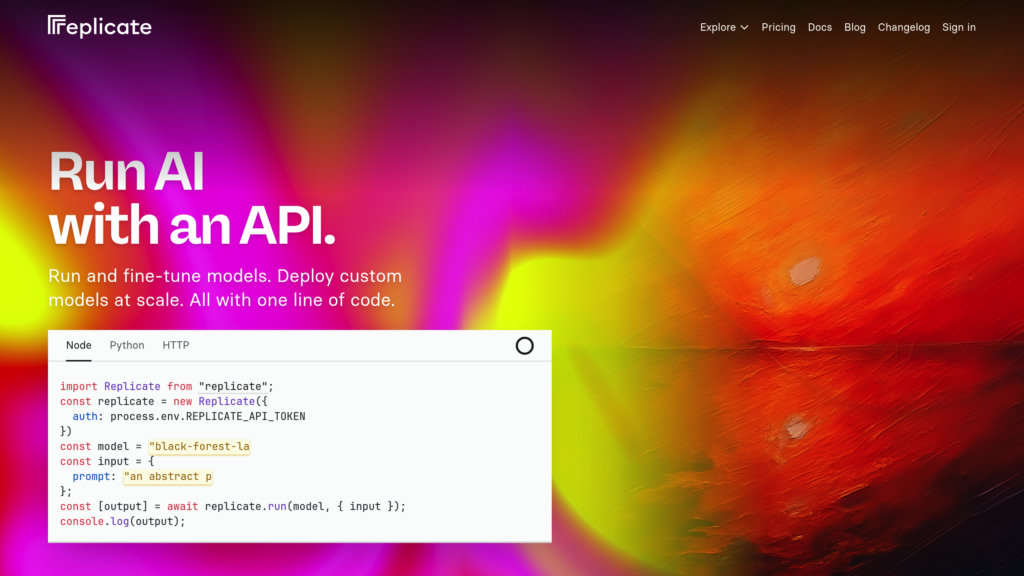This screenshot has width=1024, height=576.
Task: Click the replicate.run code line
Action: [x=232, y=506]
